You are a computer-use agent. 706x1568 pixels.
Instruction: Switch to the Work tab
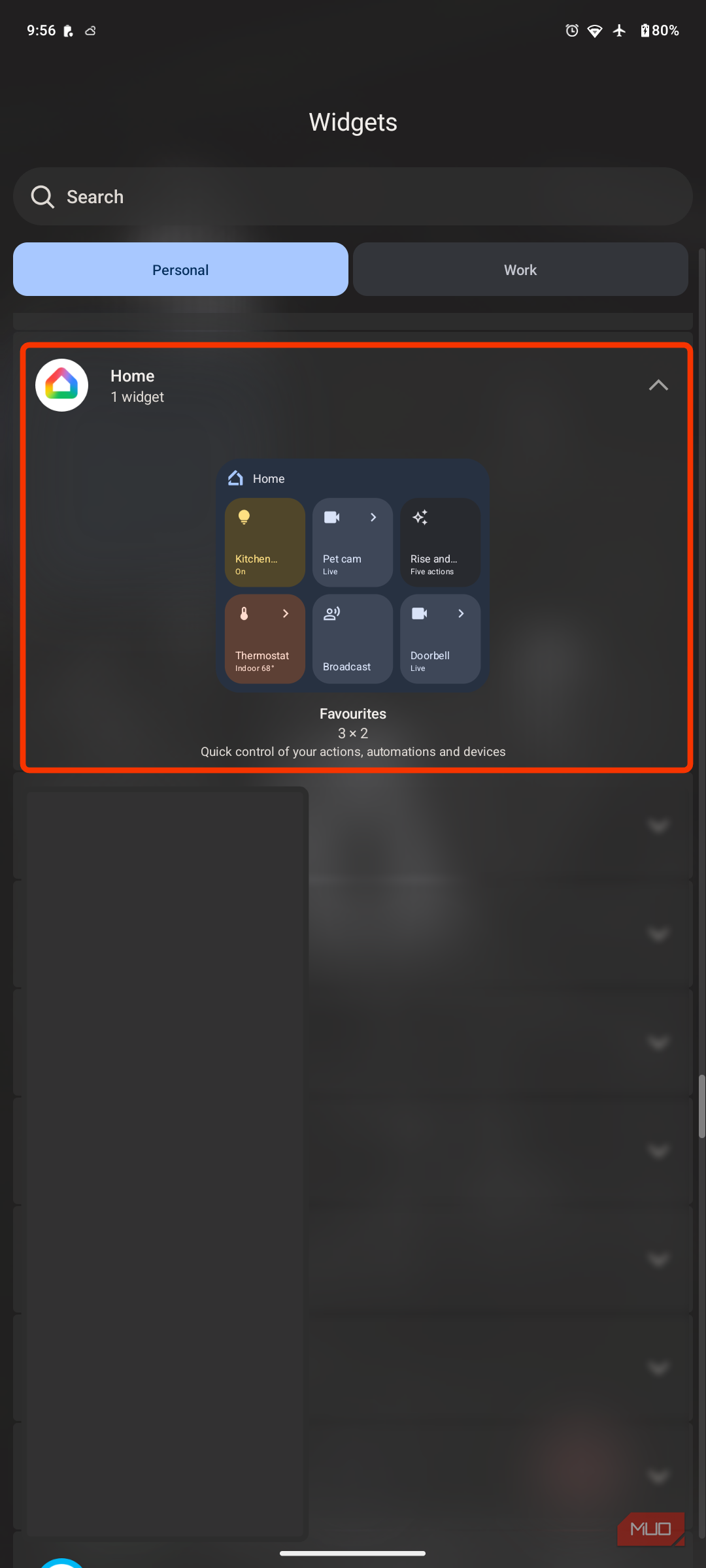coord(520,269)
